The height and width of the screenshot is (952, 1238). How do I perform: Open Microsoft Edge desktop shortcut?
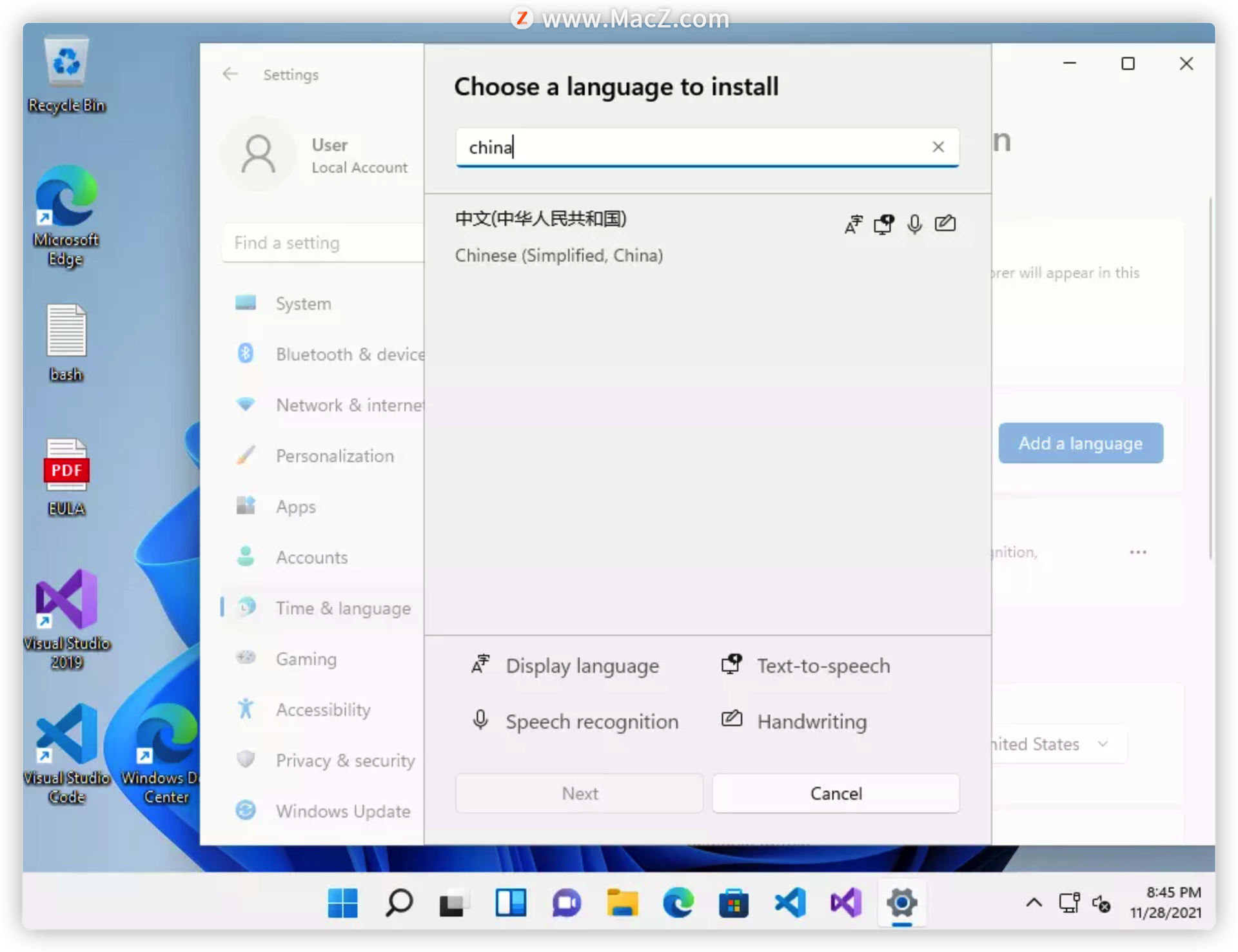66,217
